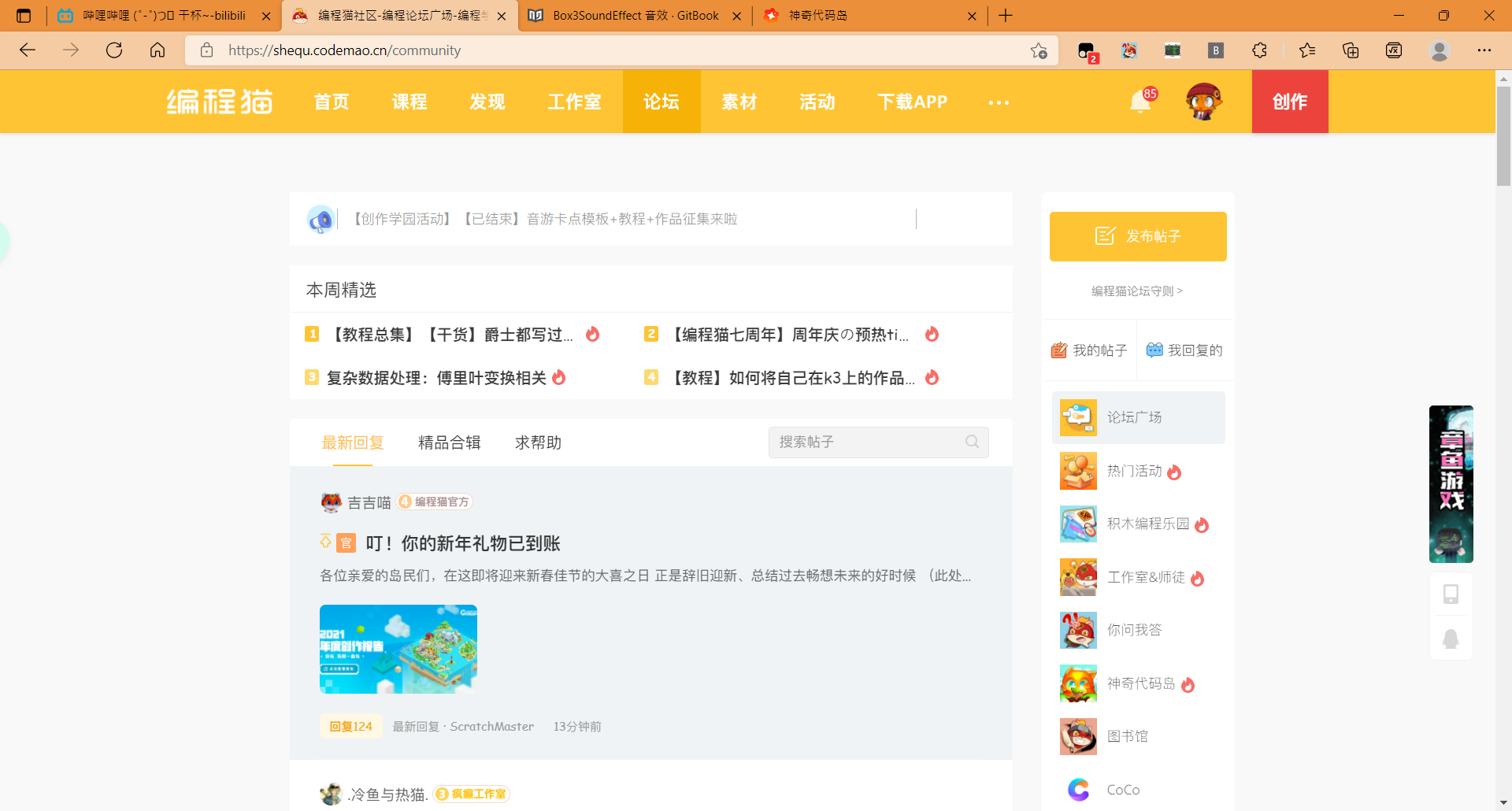Screen dimensions: 1512x811
Task: Open 积木编程乐园 section icon
Action: 1078,524
